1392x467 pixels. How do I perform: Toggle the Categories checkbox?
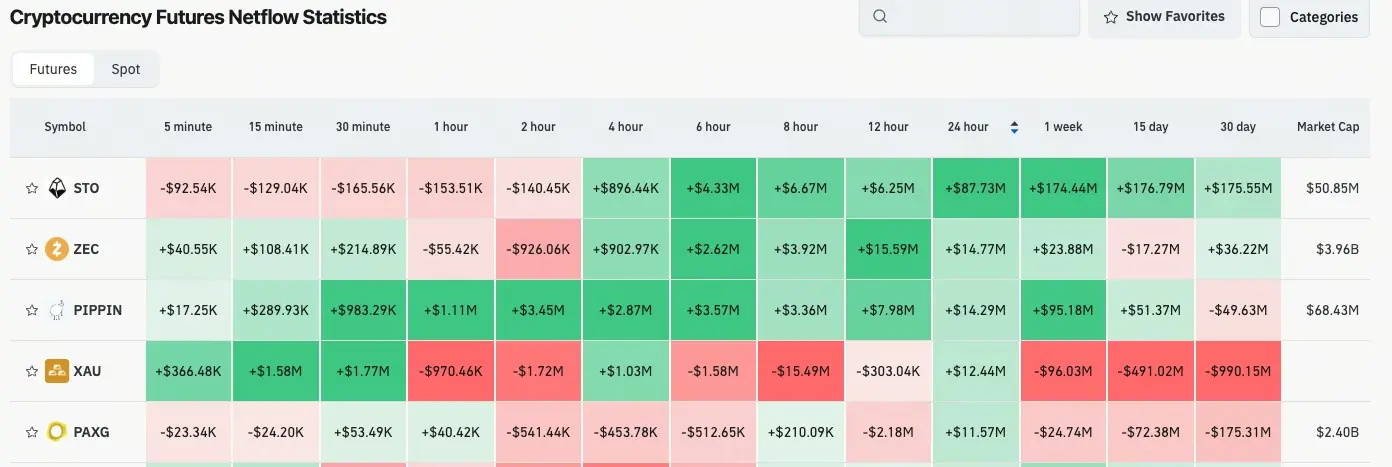click(x=1270, y=17)
